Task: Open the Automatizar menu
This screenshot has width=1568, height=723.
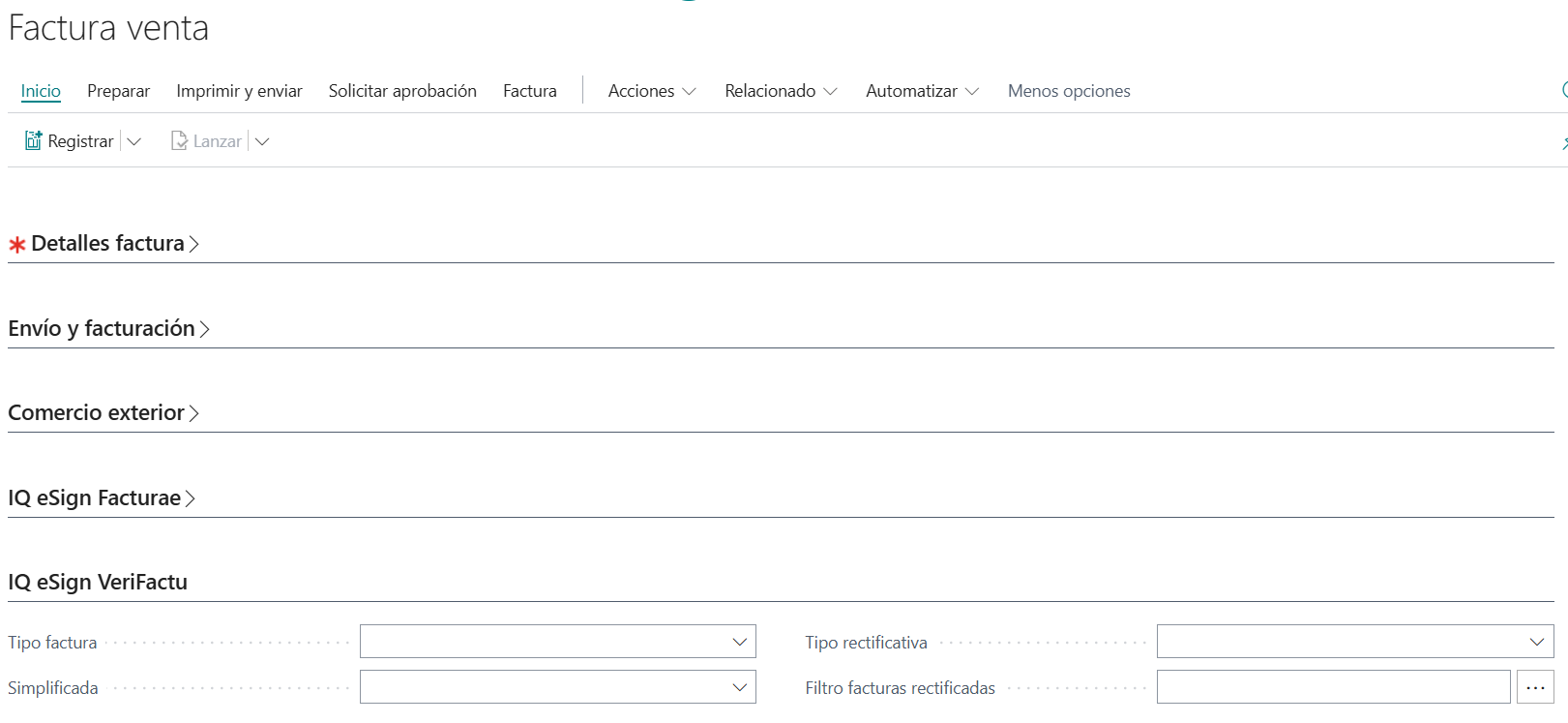Action: click(922, 91)
